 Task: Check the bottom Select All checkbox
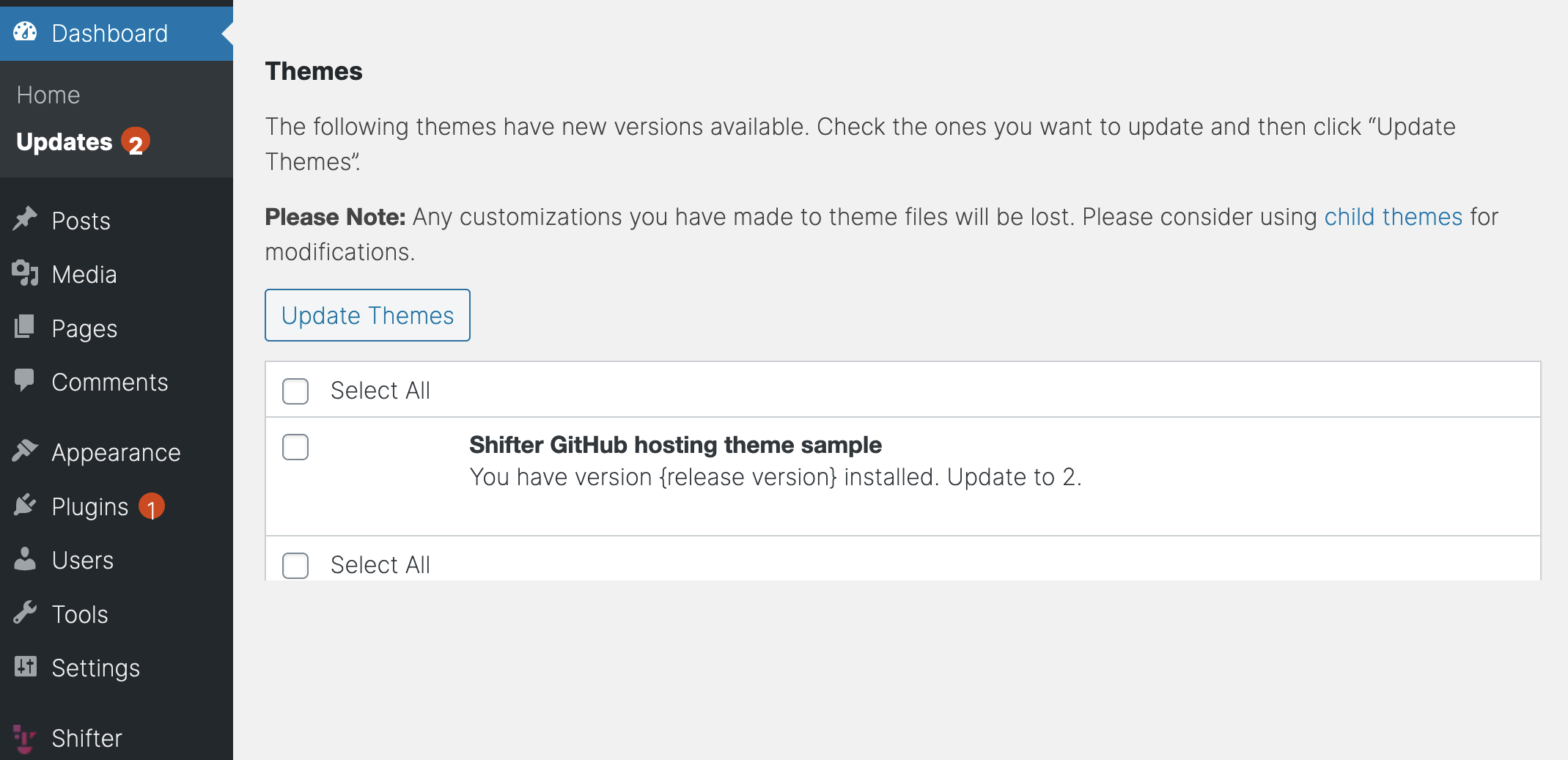point(295,565)
